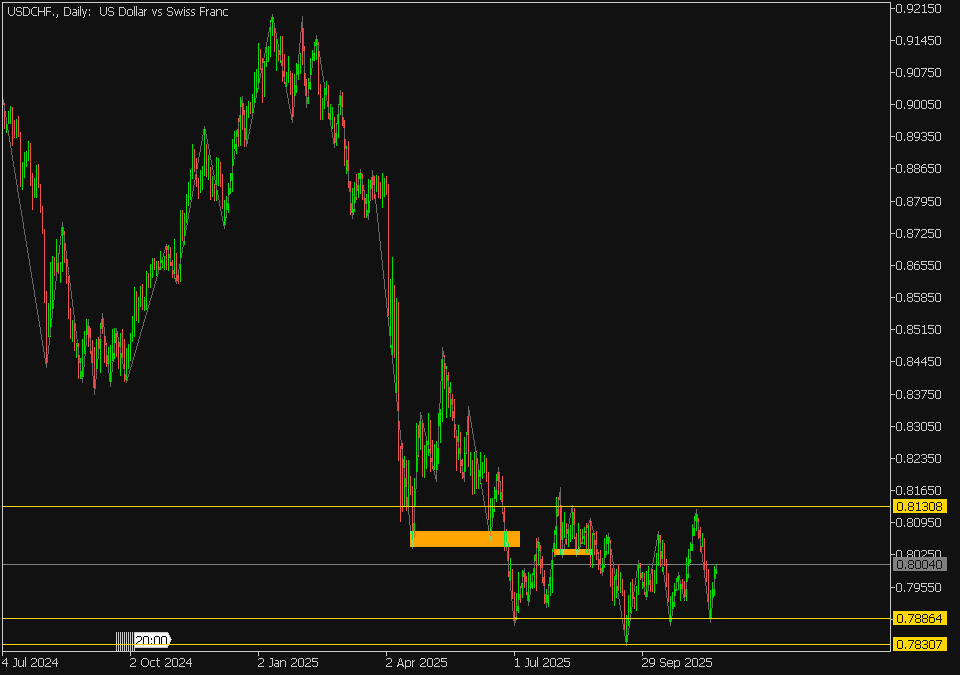Click the striped bar next to 20:00

[124, 640]
